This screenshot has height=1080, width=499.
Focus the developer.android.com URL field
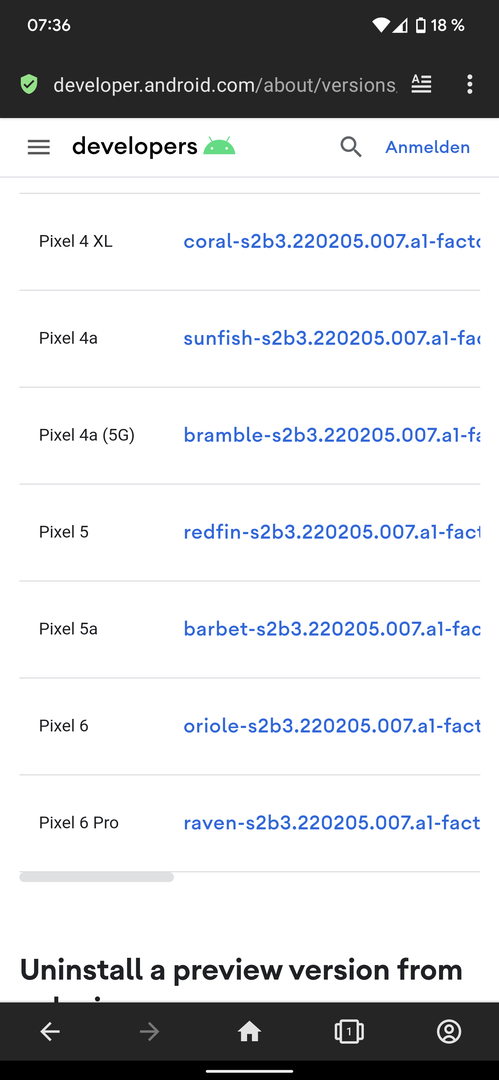tap(225, 85)
